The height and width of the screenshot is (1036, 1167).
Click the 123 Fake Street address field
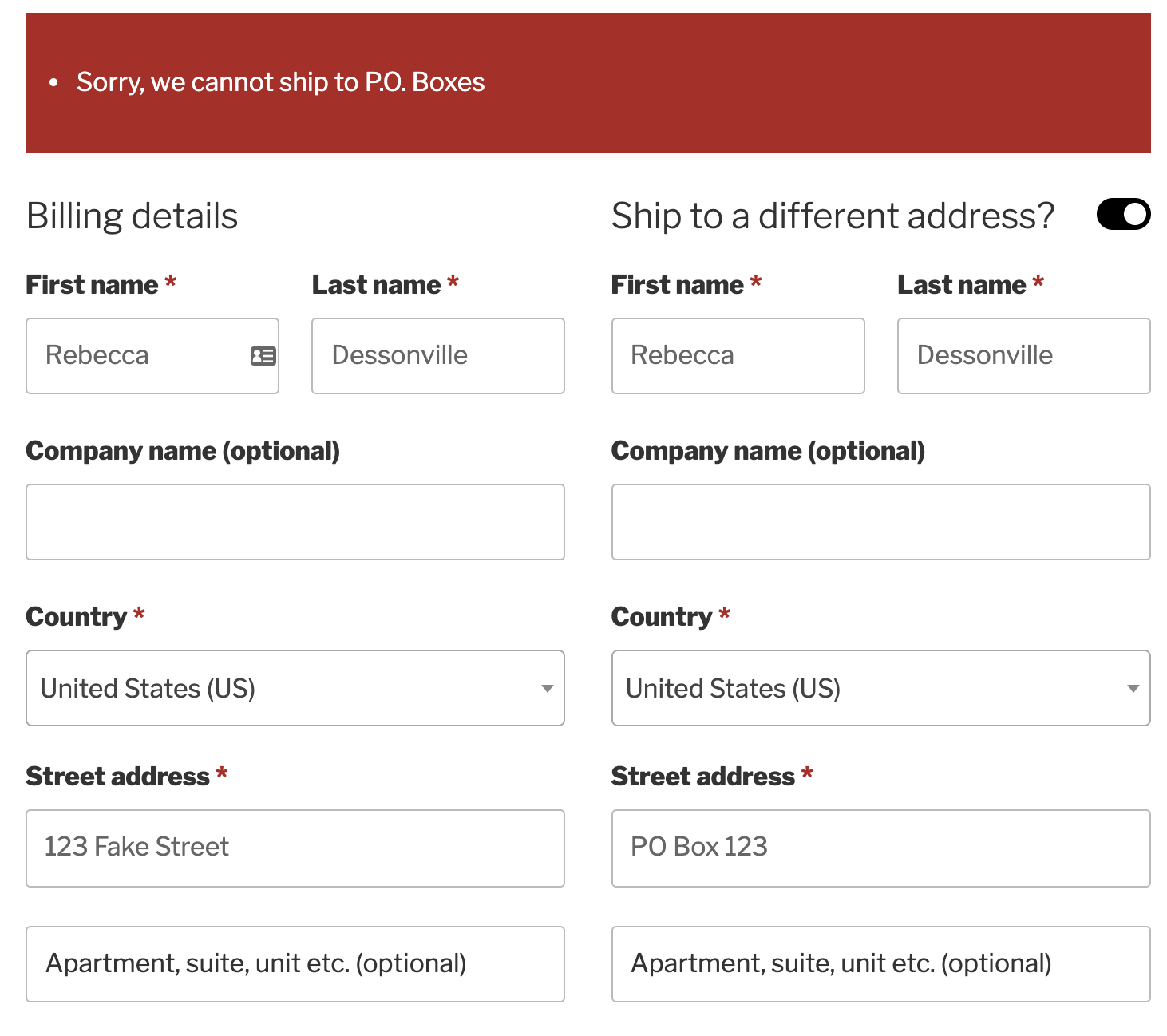click(295, 848)
